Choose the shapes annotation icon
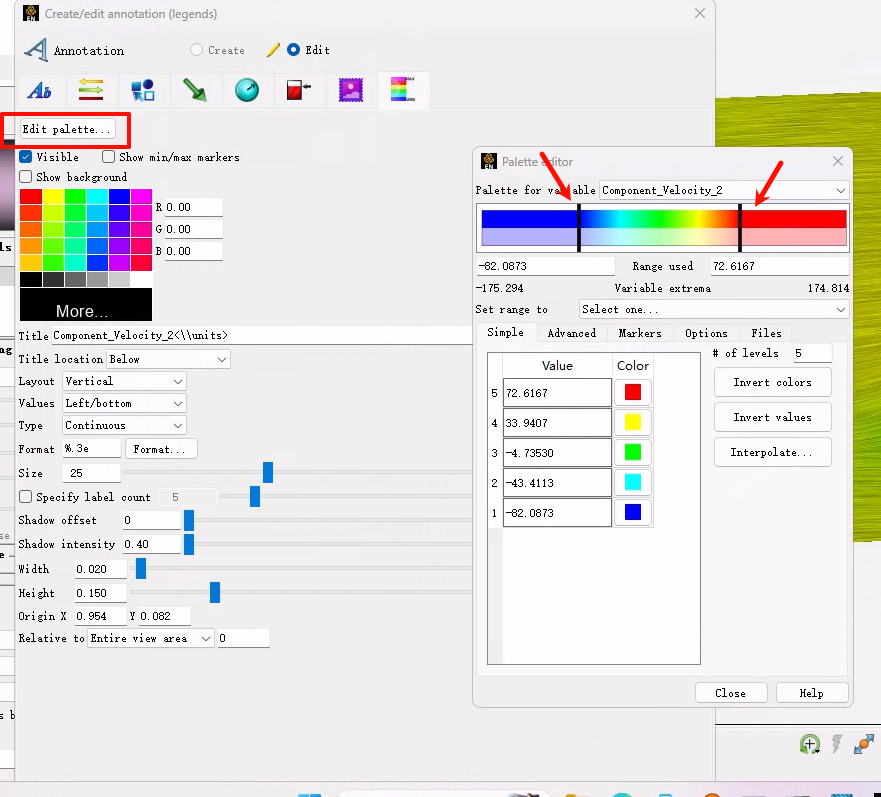This screenshot has height=797, width=881. [143, 91]
